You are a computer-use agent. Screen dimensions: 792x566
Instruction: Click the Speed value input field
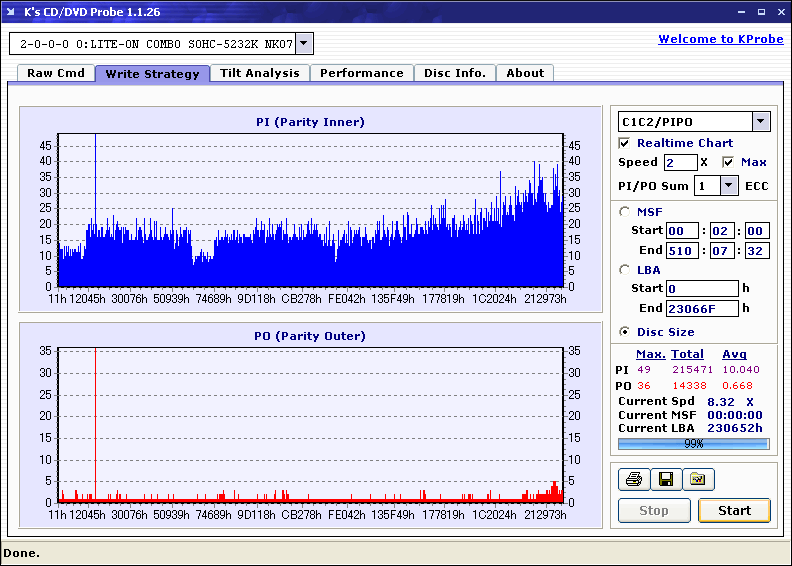pos(680,162)
